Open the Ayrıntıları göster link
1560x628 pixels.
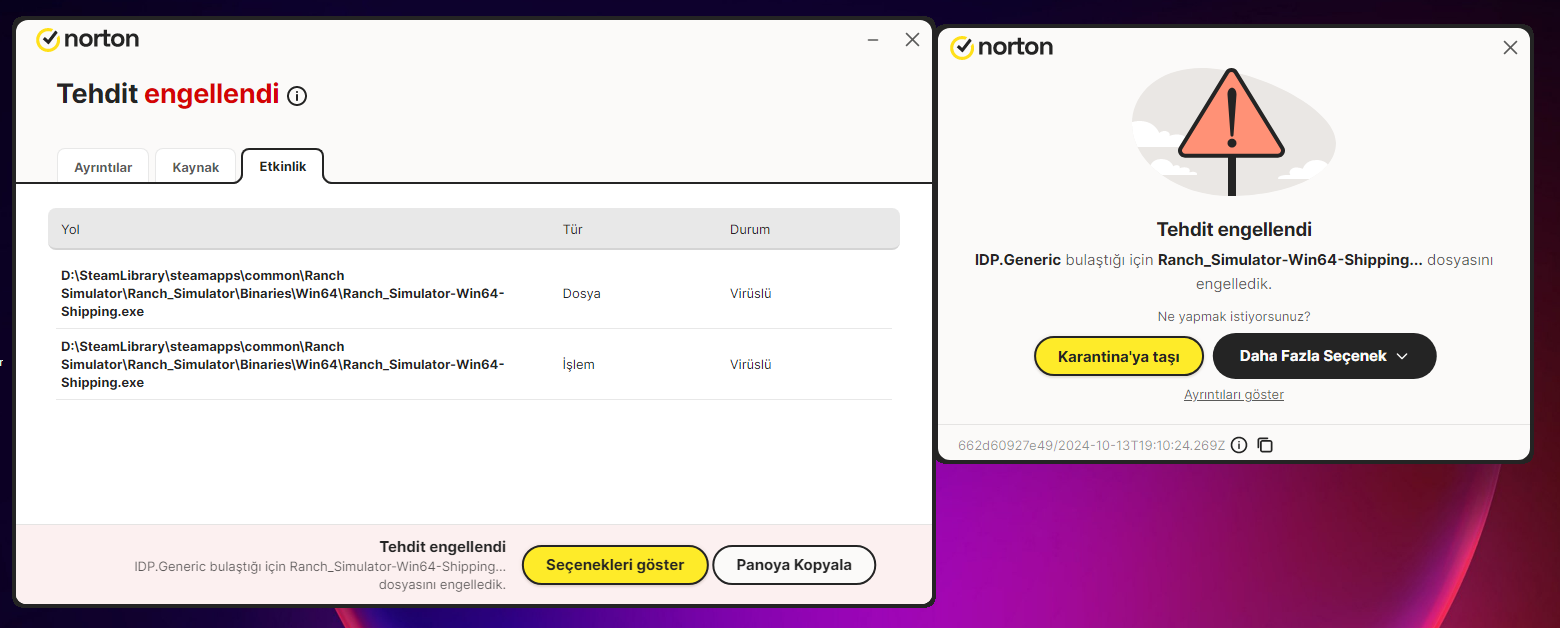[1234, 395]
